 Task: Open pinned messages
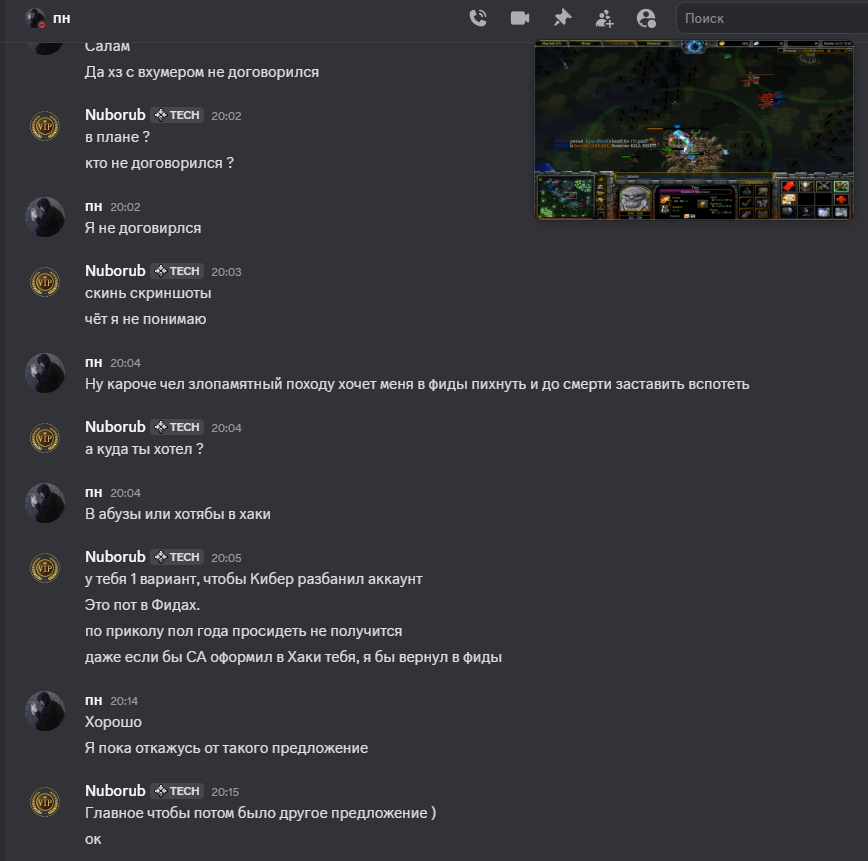click(562, 18)
